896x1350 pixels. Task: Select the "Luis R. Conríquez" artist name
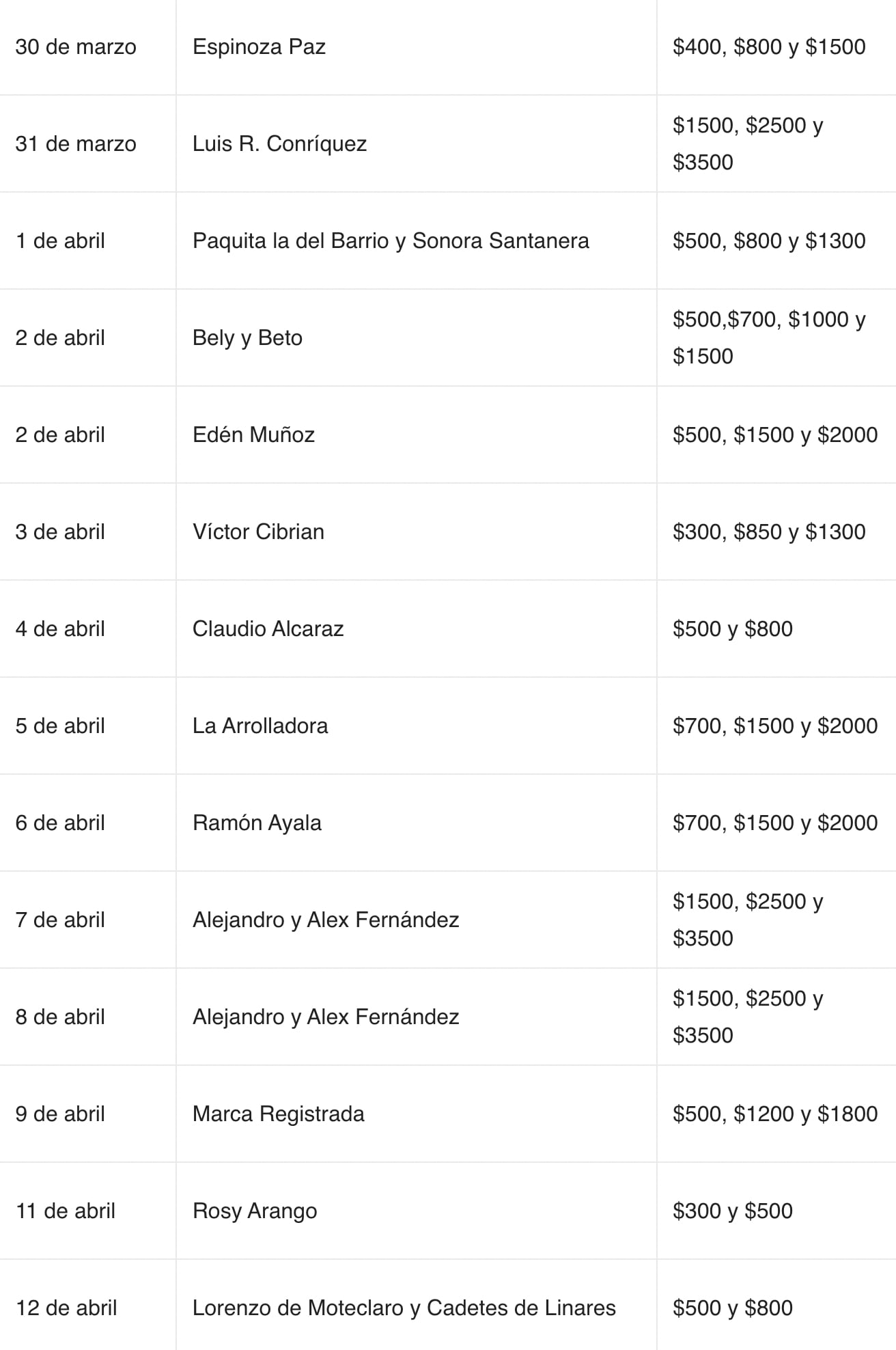[279, 143]
